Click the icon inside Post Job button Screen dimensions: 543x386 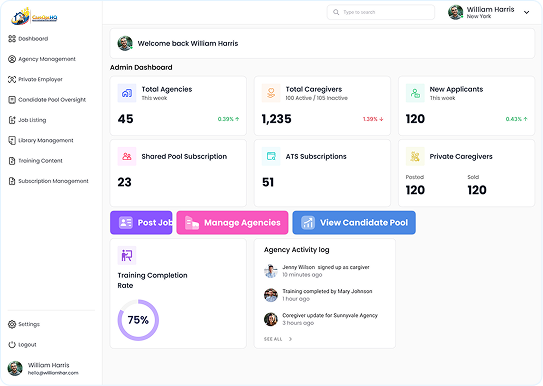coord(126,222)
